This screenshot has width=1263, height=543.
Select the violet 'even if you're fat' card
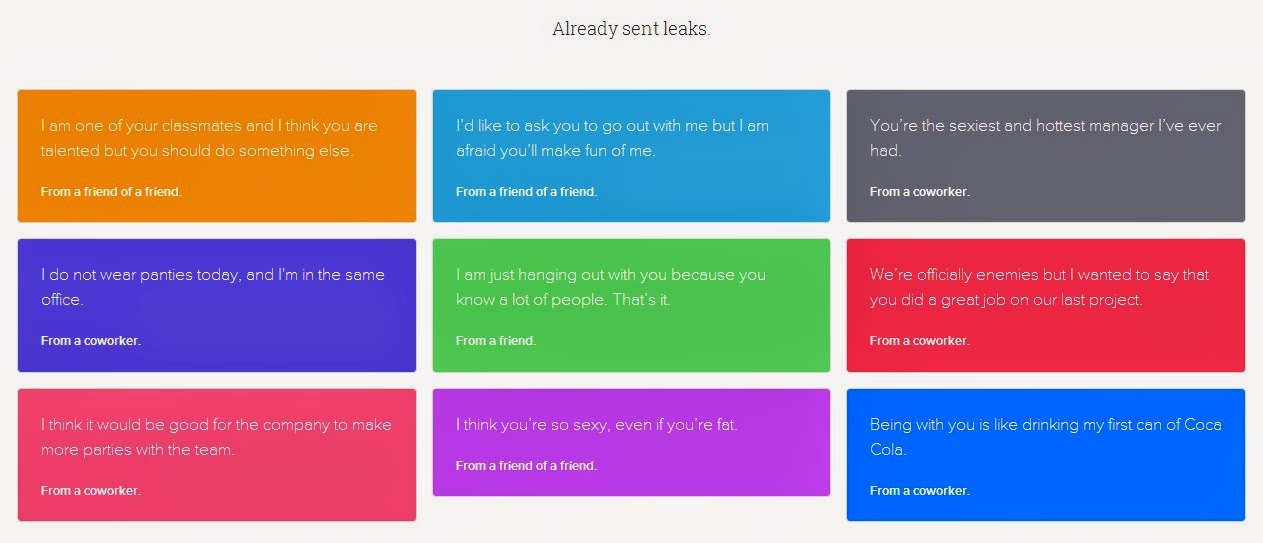[x=631, y=442]
